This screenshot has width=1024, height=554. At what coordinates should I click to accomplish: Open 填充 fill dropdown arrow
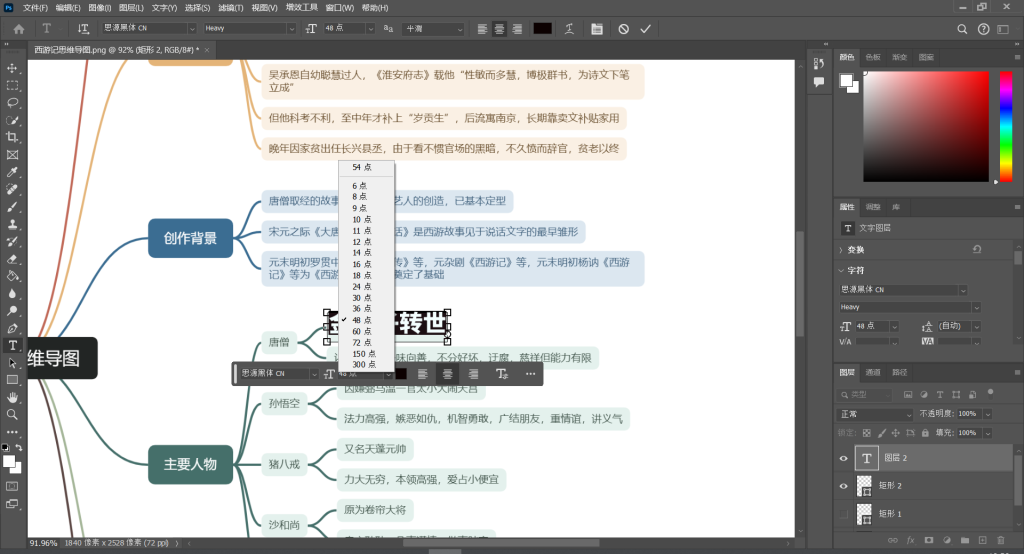[987, 432]
